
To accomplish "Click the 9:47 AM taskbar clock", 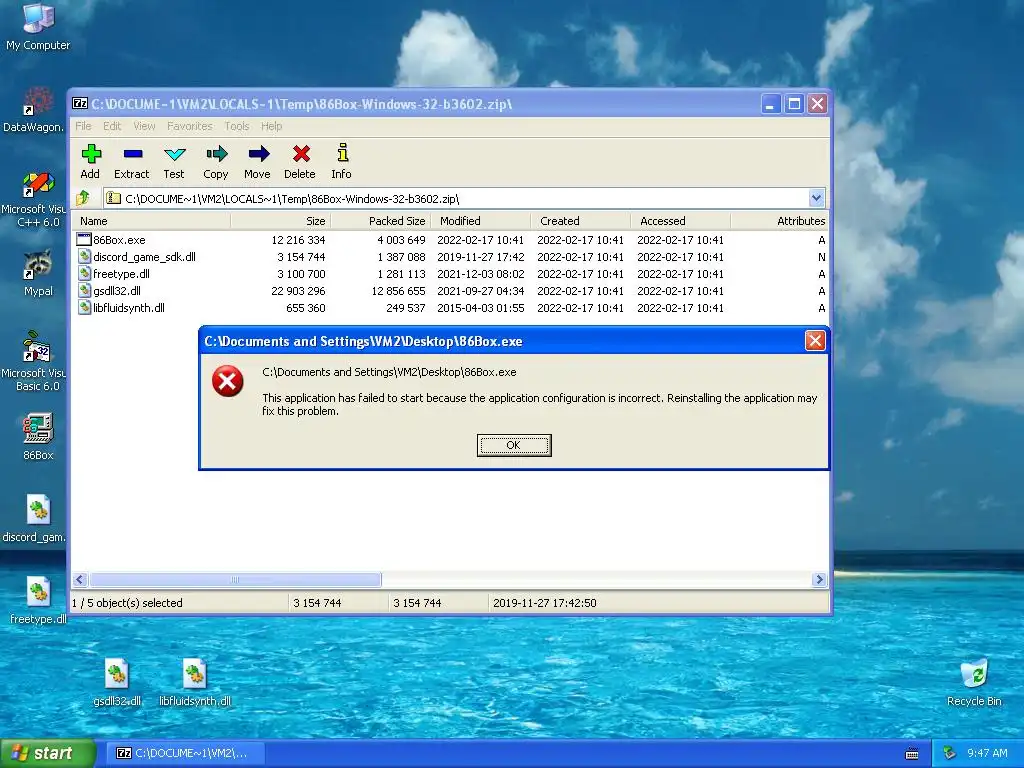I will (x=987, y=753).
